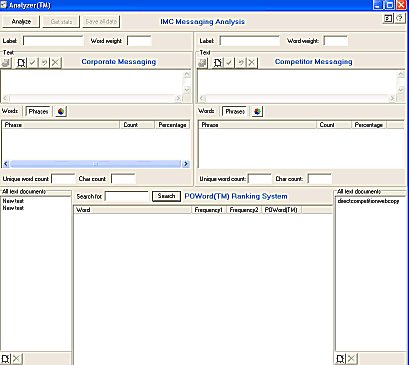Image resolution: width=409 pixels, height=365 pixels.
Task: Click the undo icon in Competitor Messaging toolbar
Action: tap(241, 62)
